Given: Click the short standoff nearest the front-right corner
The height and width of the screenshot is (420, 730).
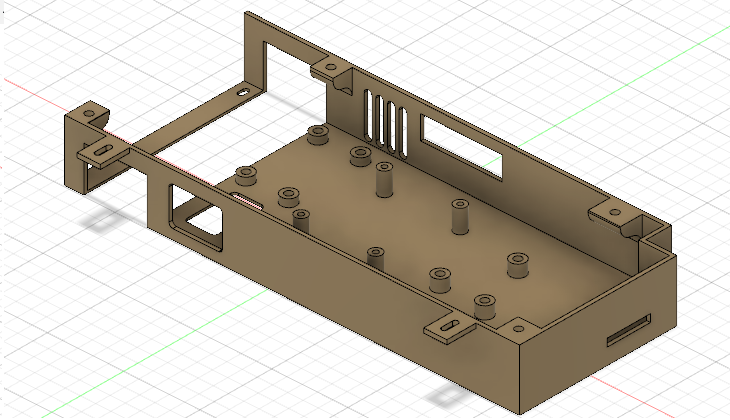Looking at the screenshot, I should pyautogui.click(x=485, y=306).
